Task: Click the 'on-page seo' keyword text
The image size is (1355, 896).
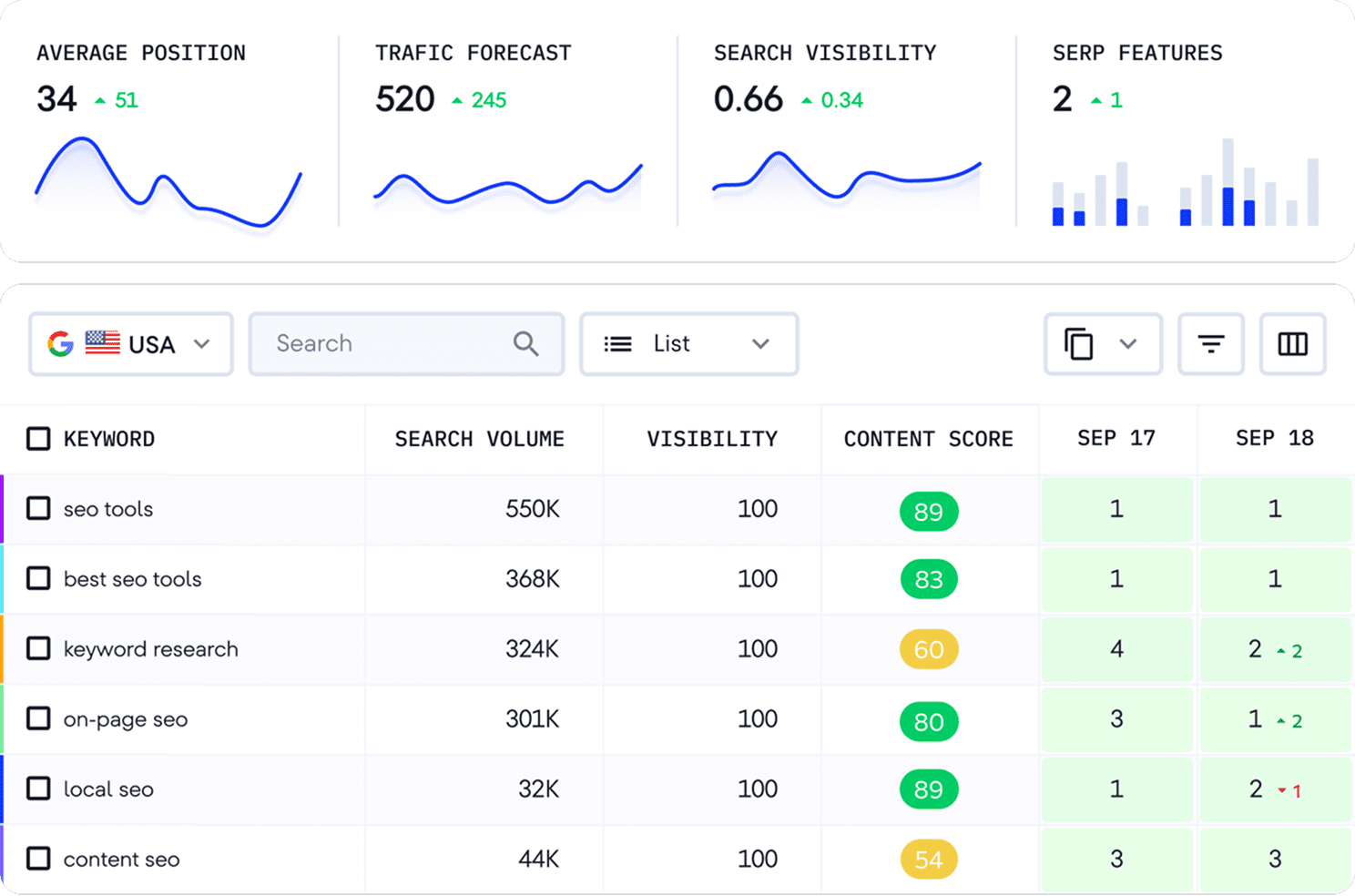Action: (126, 719)
